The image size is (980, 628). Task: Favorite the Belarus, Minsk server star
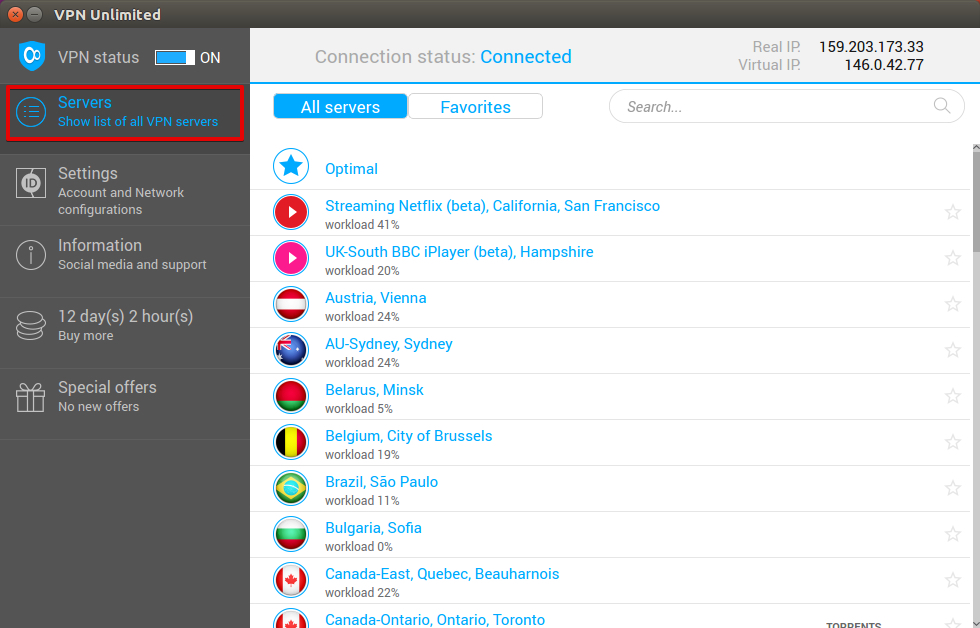tap(952, 396)
